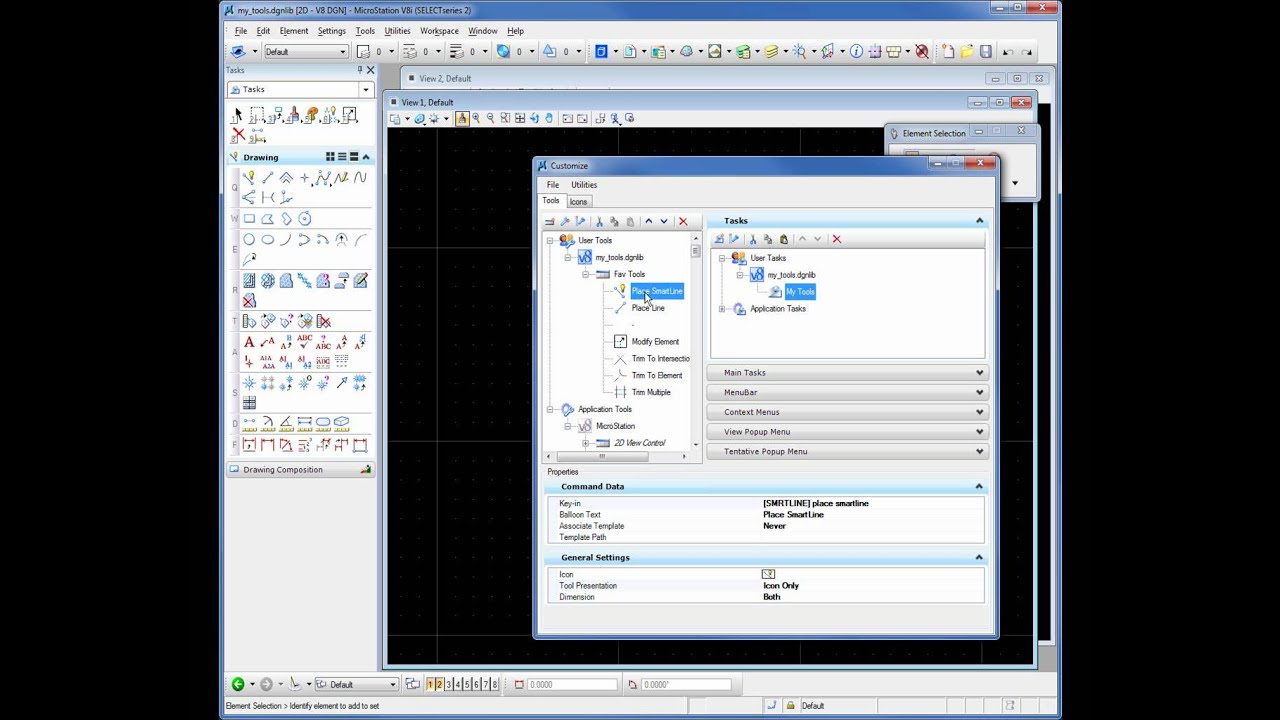Screen dimensions: 1280x720
Task: Click red Delete icon in Customize Tools toolbar
Action: [x=683, y=221]
